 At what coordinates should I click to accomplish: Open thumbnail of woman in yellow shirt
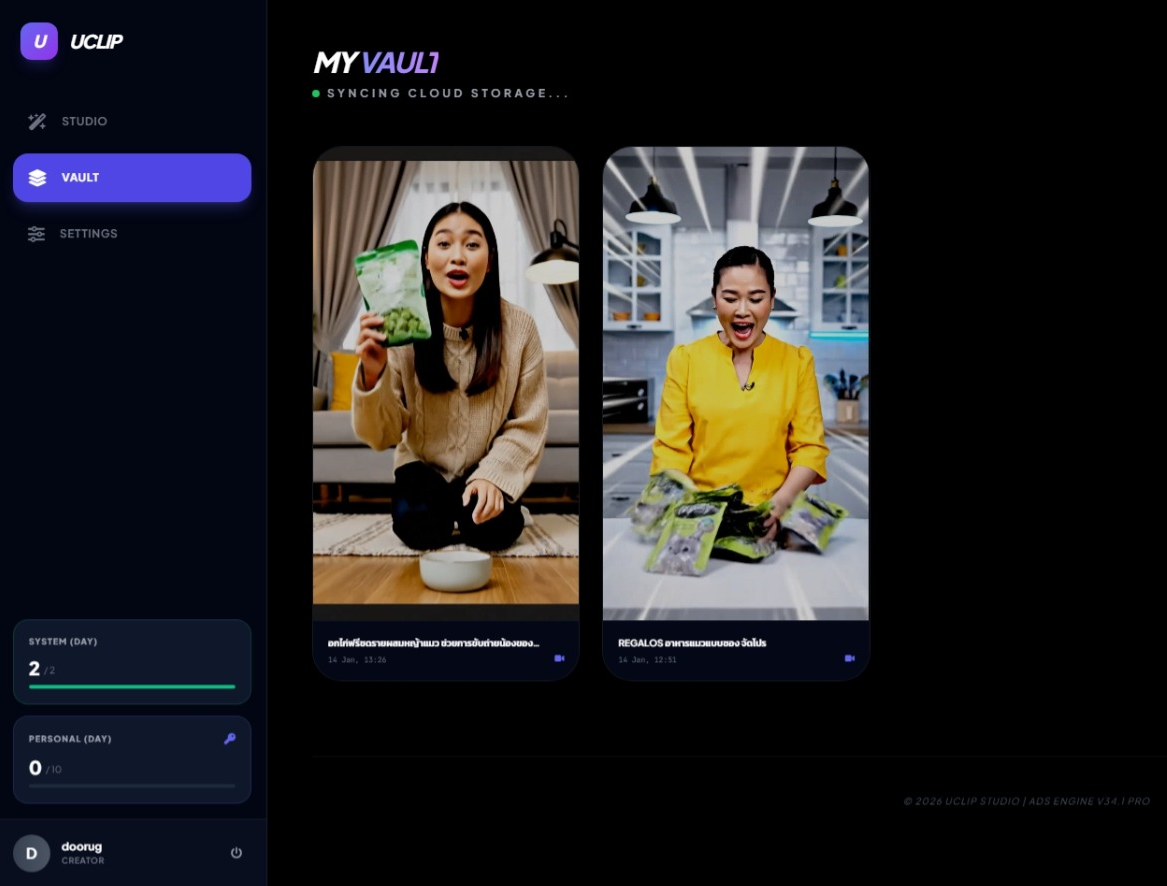coord(735,380)
